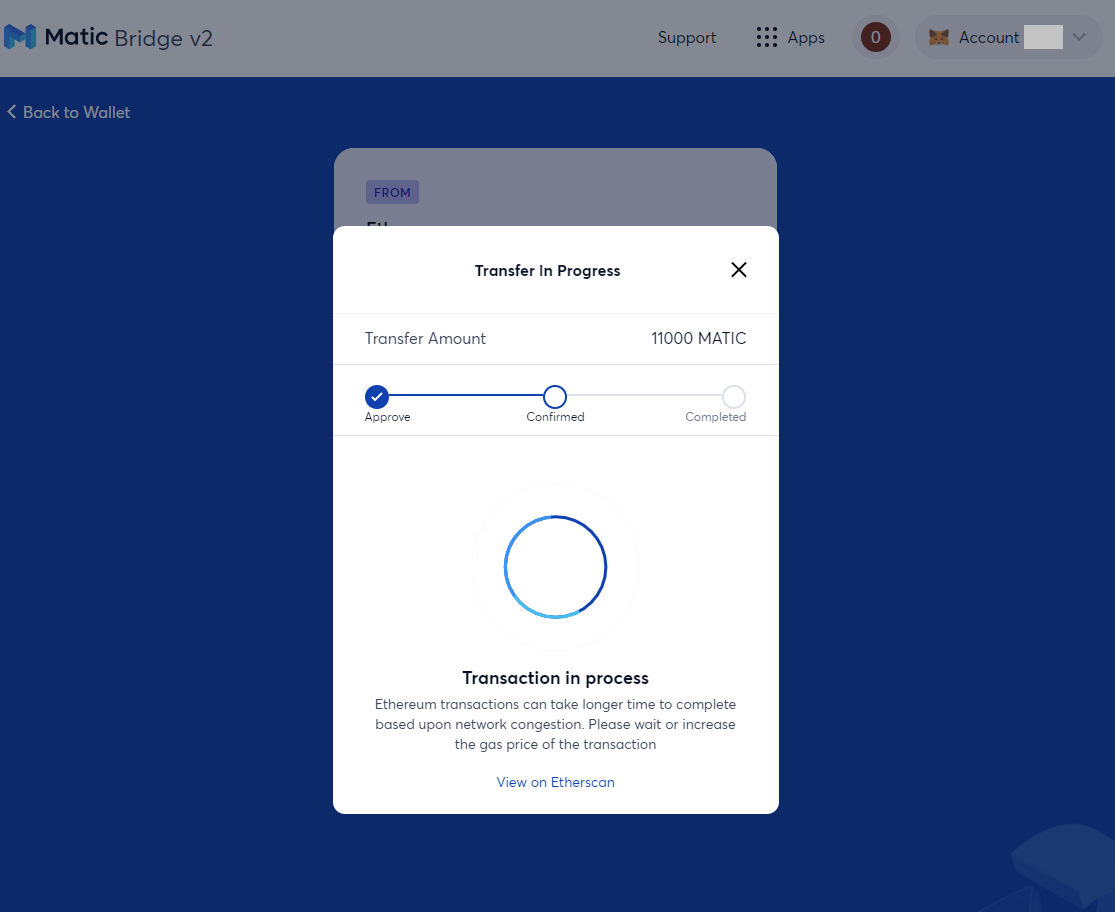Open View on Etherscan link
This screenshot has width=1115, height=912.
tap(555, 782)
